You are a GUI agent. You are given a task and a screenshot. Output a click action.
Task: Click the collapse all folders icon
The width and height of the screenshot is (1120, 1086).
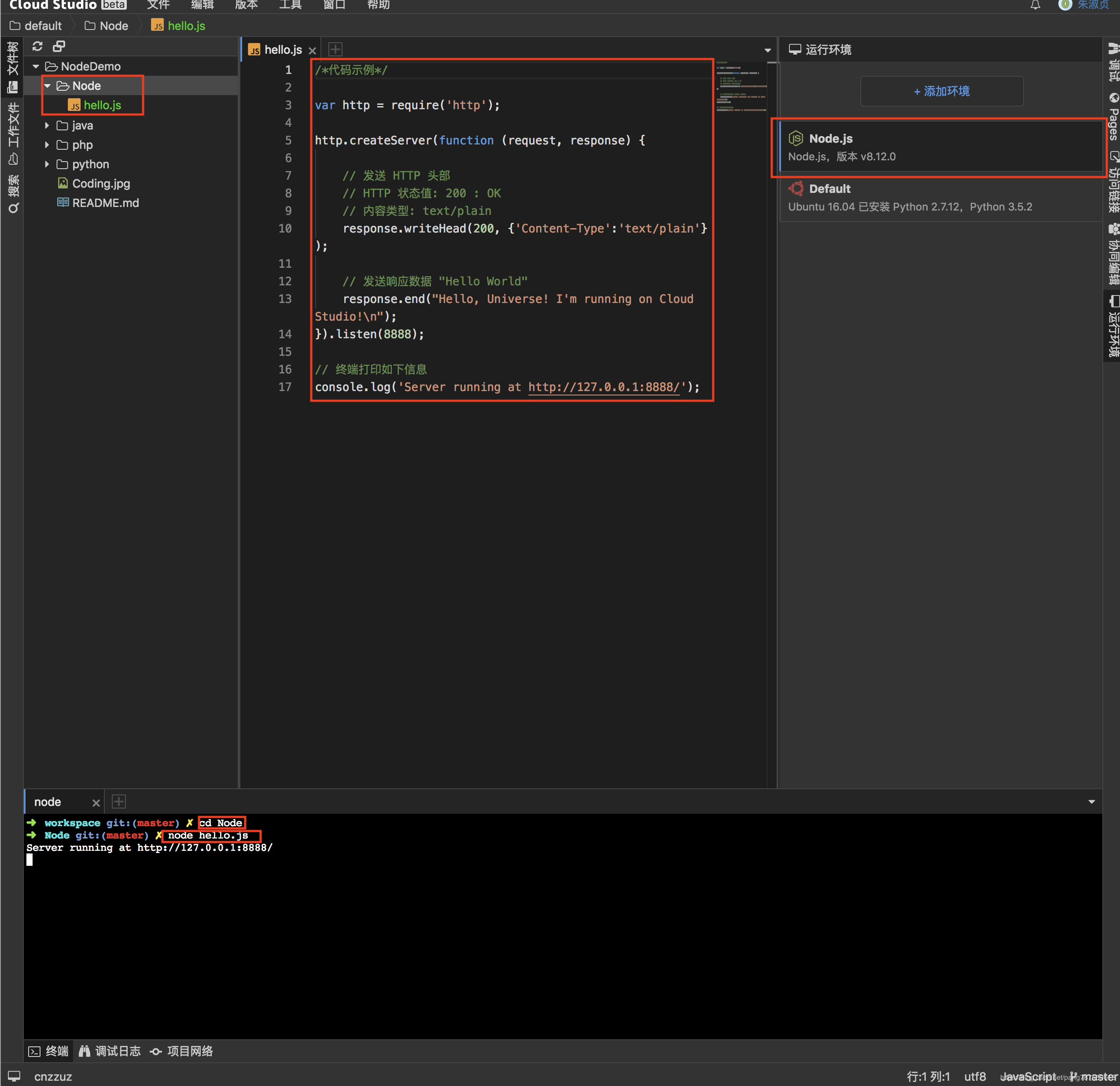coord(58,46)
